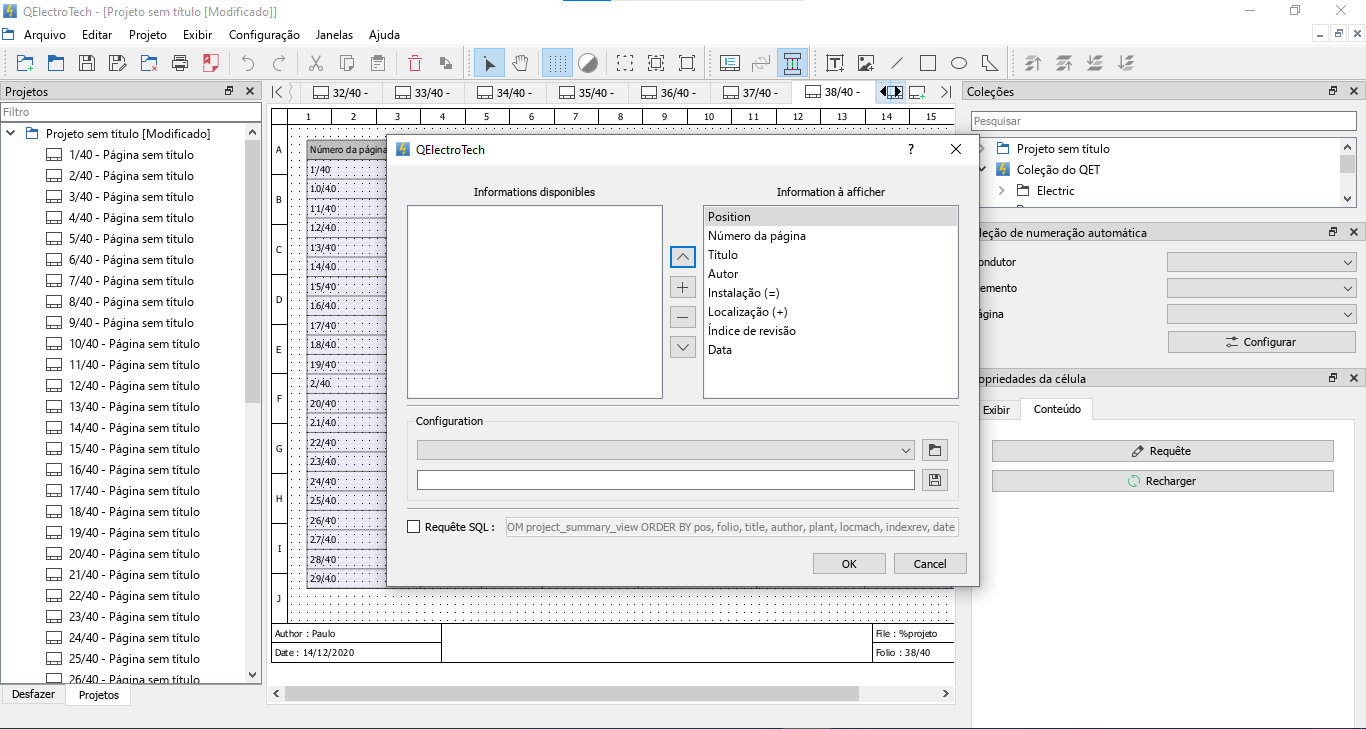Move selected item up with the up arrow button
The image size is (1366, 729).
pos(682,257)
